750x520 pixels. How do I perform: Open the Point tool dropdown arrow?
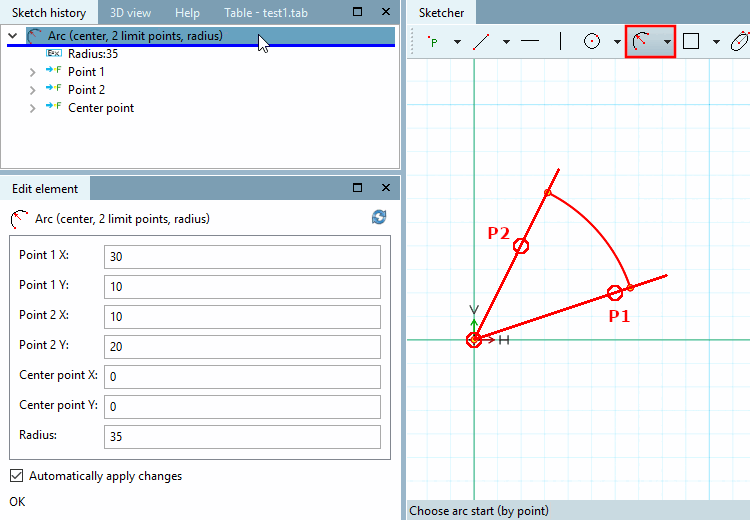(x=457, y=42)
